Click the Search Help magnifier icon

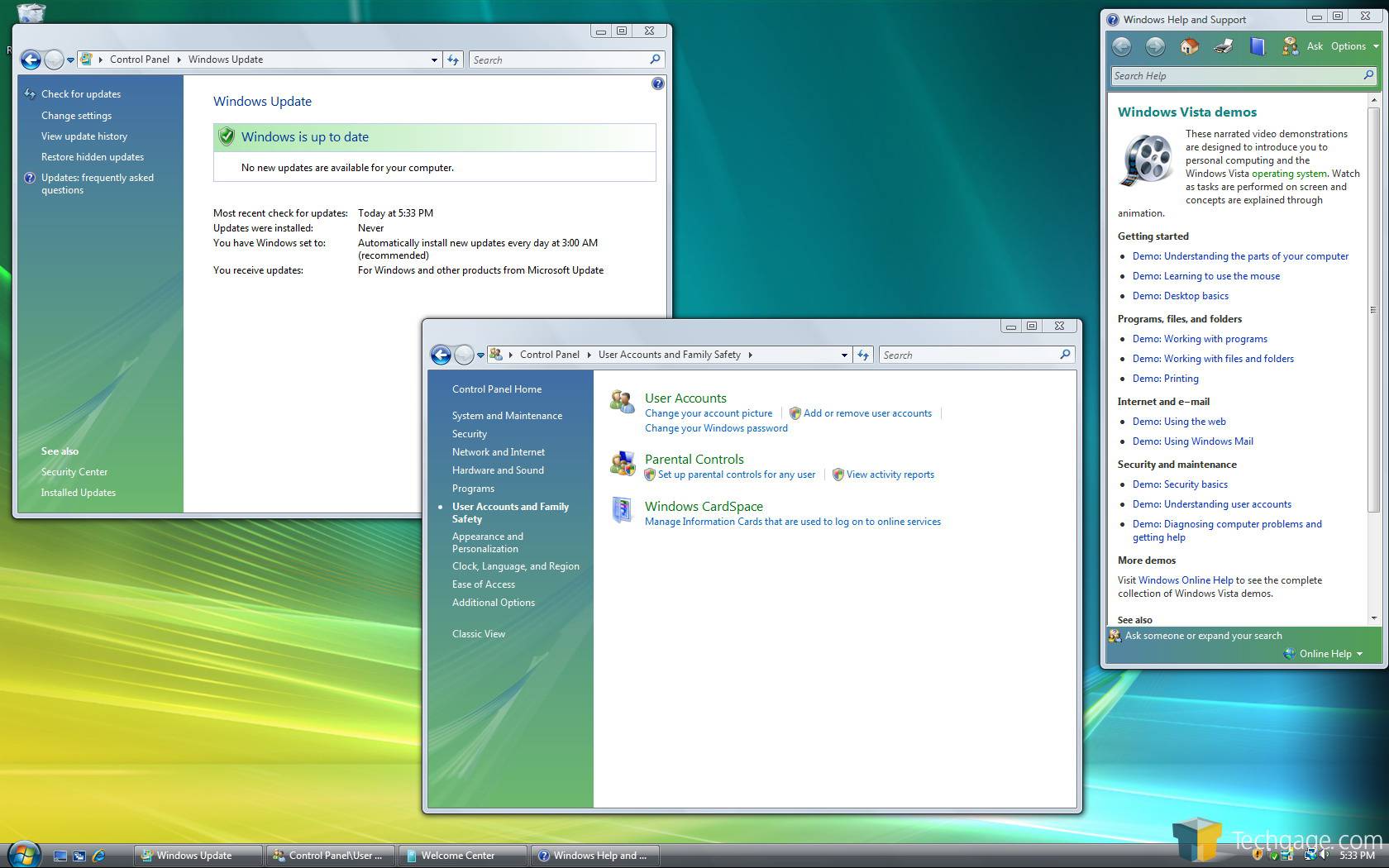(1368, 75)
